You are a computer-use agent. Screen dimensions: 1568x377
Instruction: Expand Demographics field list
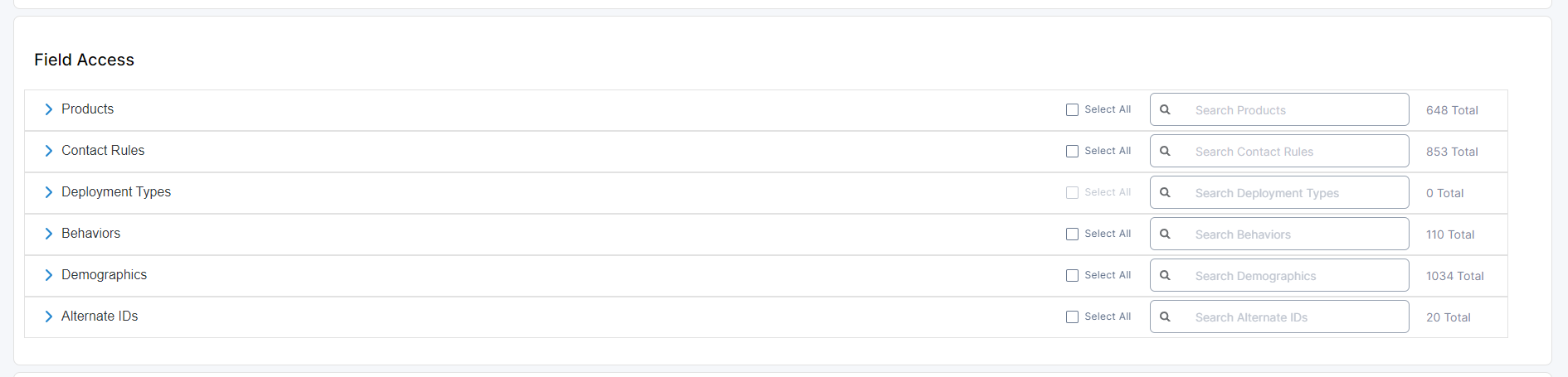pyautogui.click(x=48, y=275)
